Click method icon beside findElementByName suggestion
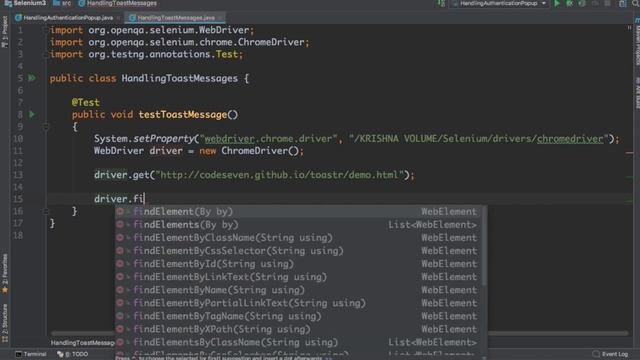 tap(120, 290)
